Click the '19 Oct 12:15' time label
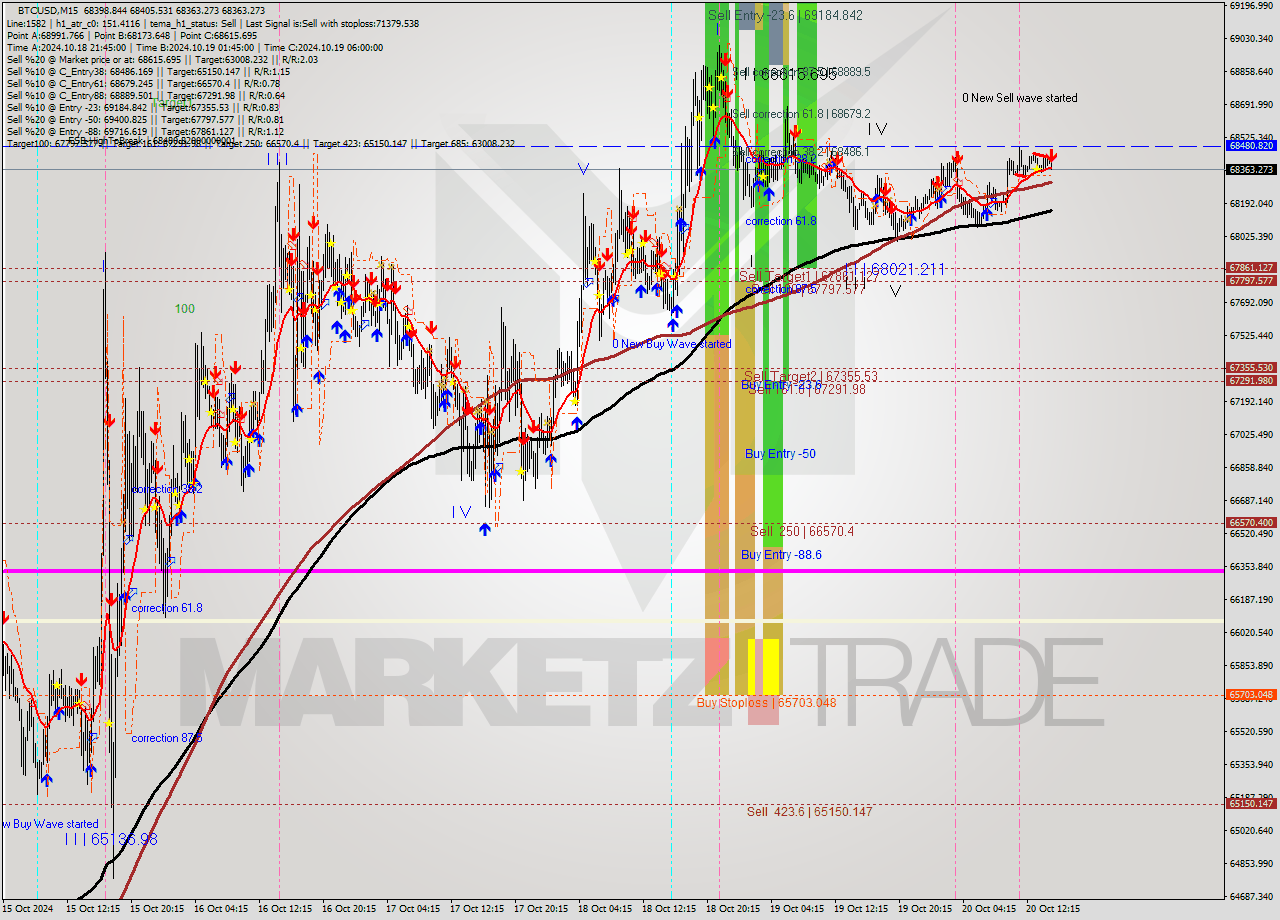Viewport: 1280px width, 920px height. point(861,910)
